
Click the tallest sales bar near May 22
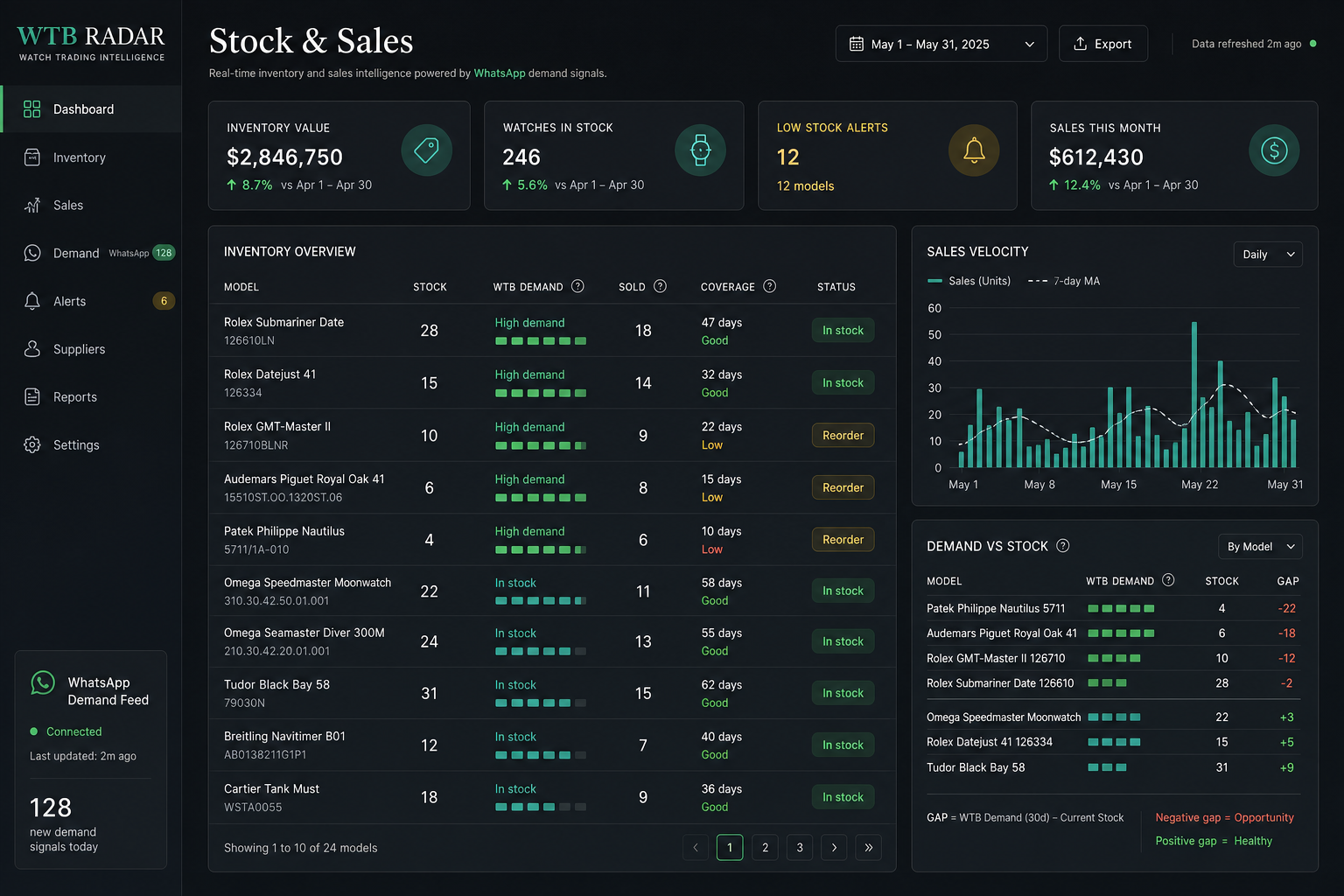click(1194, 395)
